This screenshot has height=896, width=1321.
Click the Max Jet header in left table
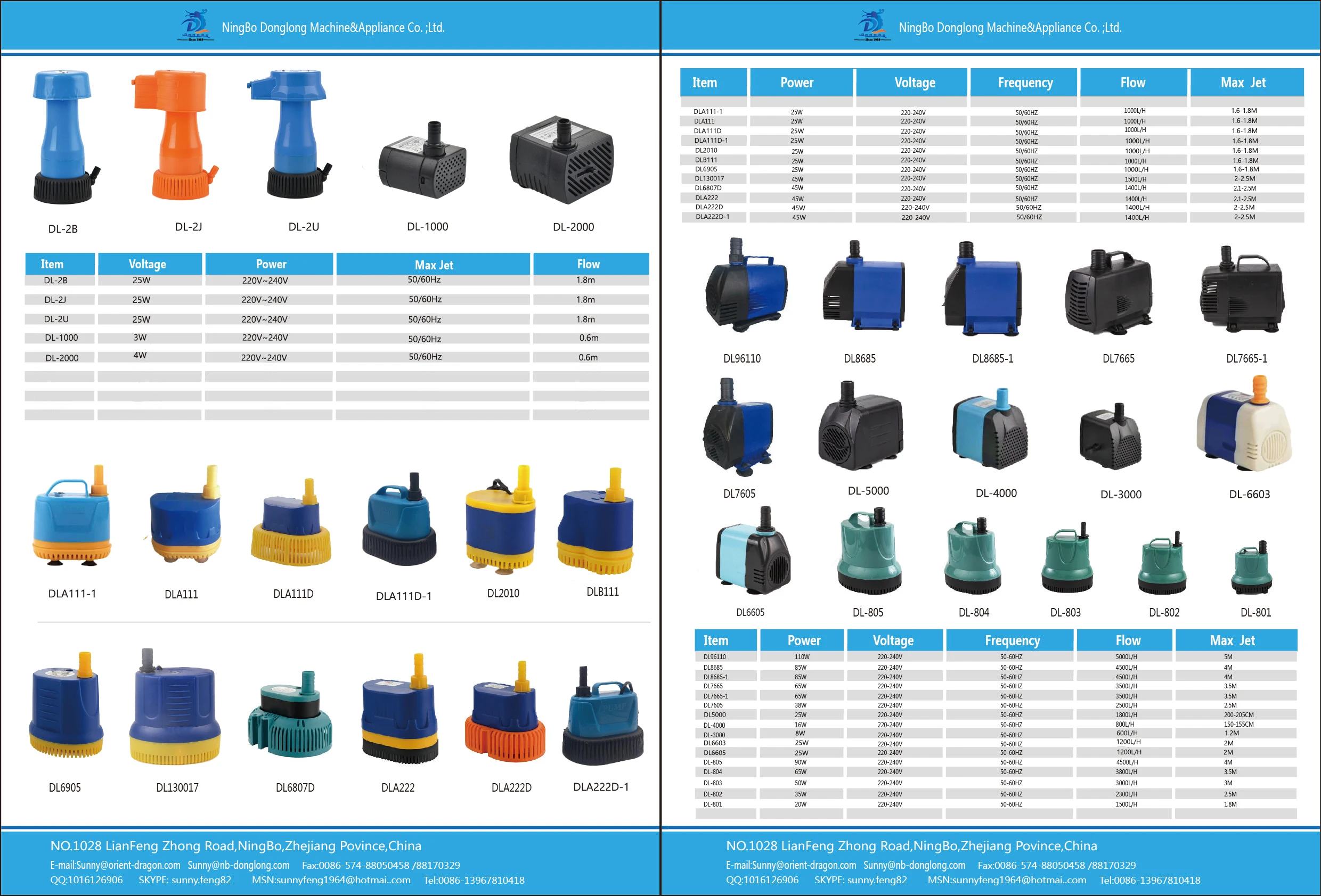[x=433, y=265]
